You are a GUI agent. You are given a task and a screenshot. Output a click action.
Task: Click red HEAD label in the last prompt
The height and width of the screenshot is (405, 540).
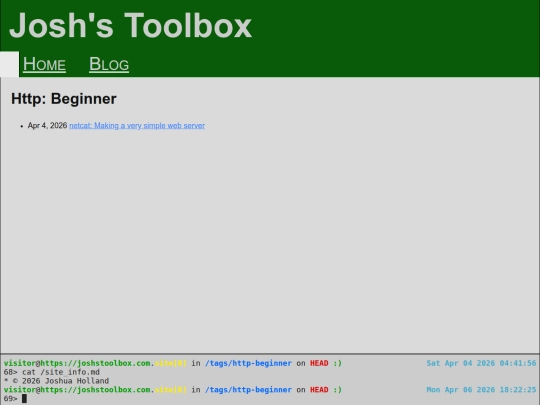[x=319, y=390]
